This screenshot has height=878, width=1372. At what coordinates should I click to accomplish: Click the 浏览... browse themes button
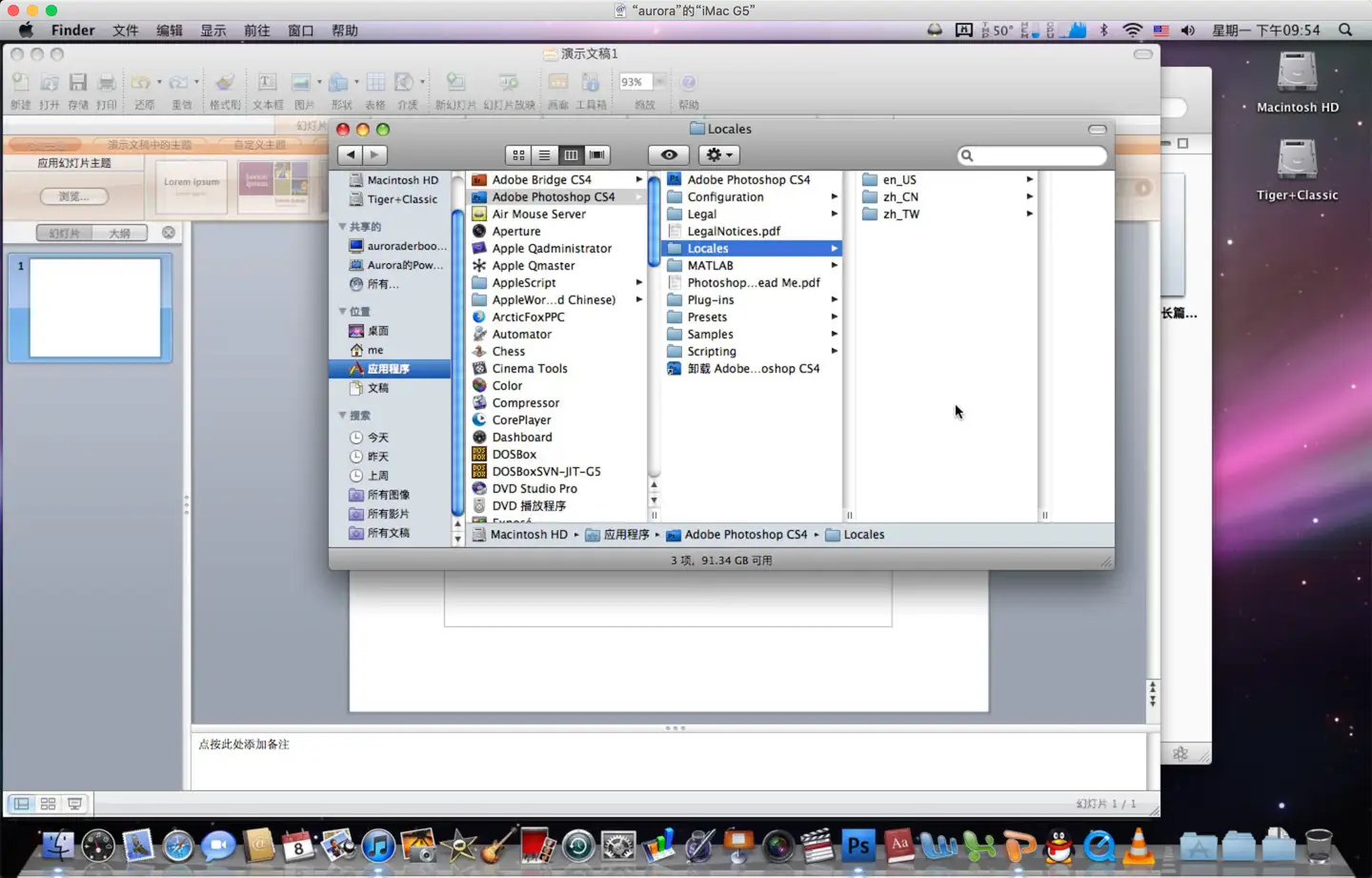point(74,196)
